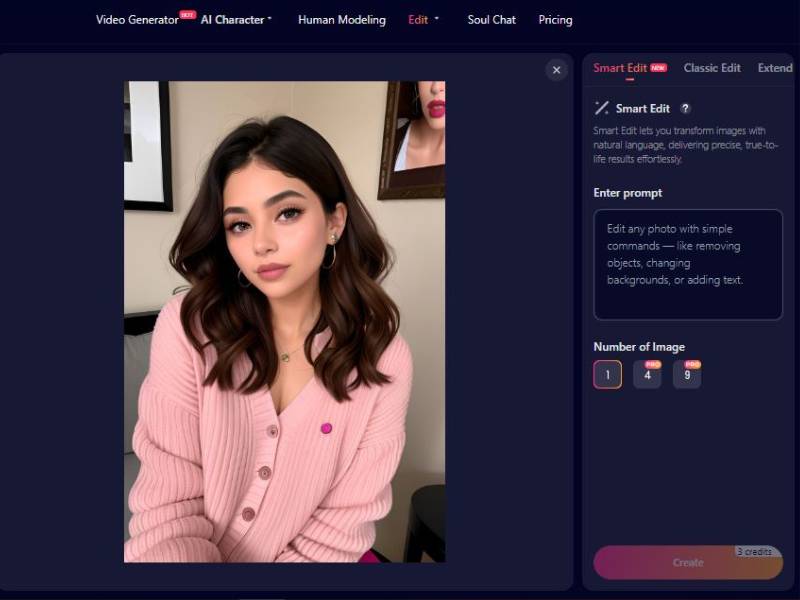Select 1 as number of images
800x600 pixels.
click(x=607, y=373)
